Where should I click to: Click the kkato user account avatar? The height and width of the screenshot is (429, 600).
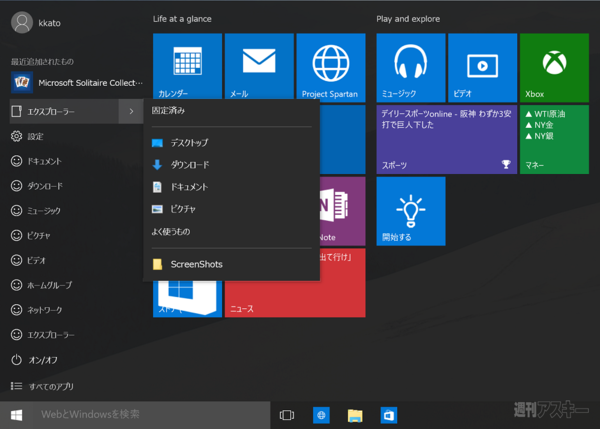[x=22, y=23]
